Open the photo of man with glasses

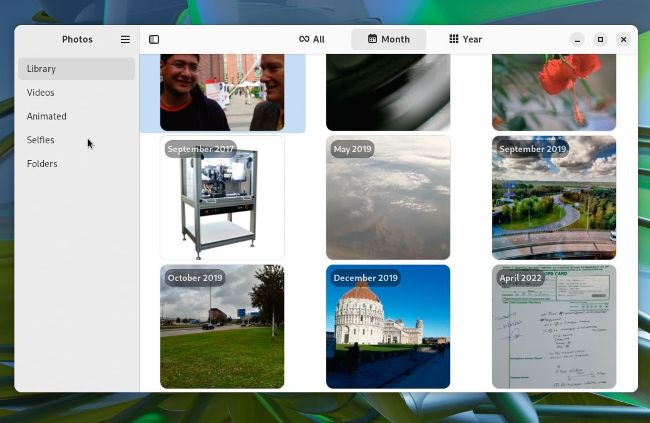coord(222,92)
